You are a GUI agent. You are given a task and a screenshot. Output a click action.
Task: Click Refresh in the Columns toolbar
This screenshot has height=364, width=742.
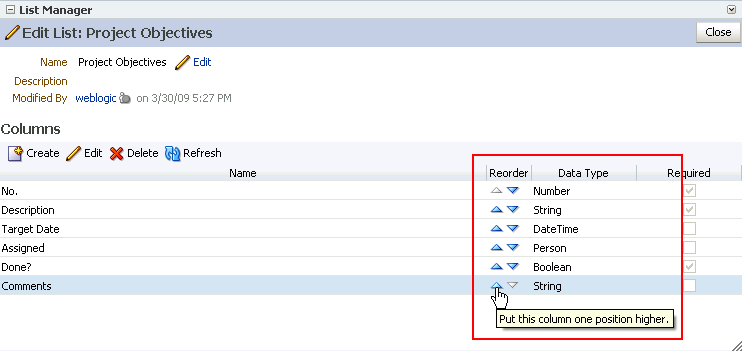[193, 153]
